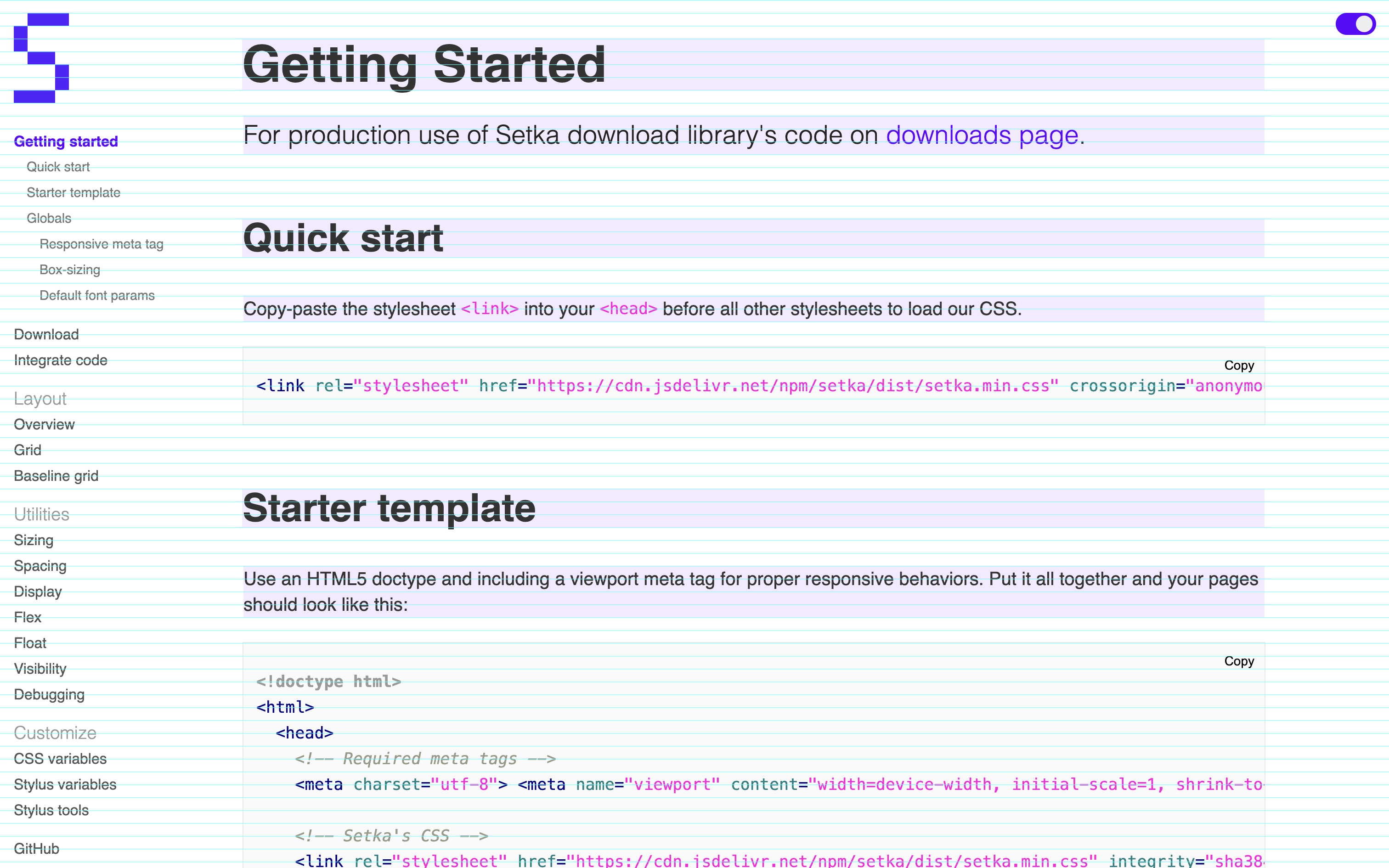The width and height of the screenshot is (1389, 868).
Task: Open Integrate code page
Action: (x=60, y=361)
